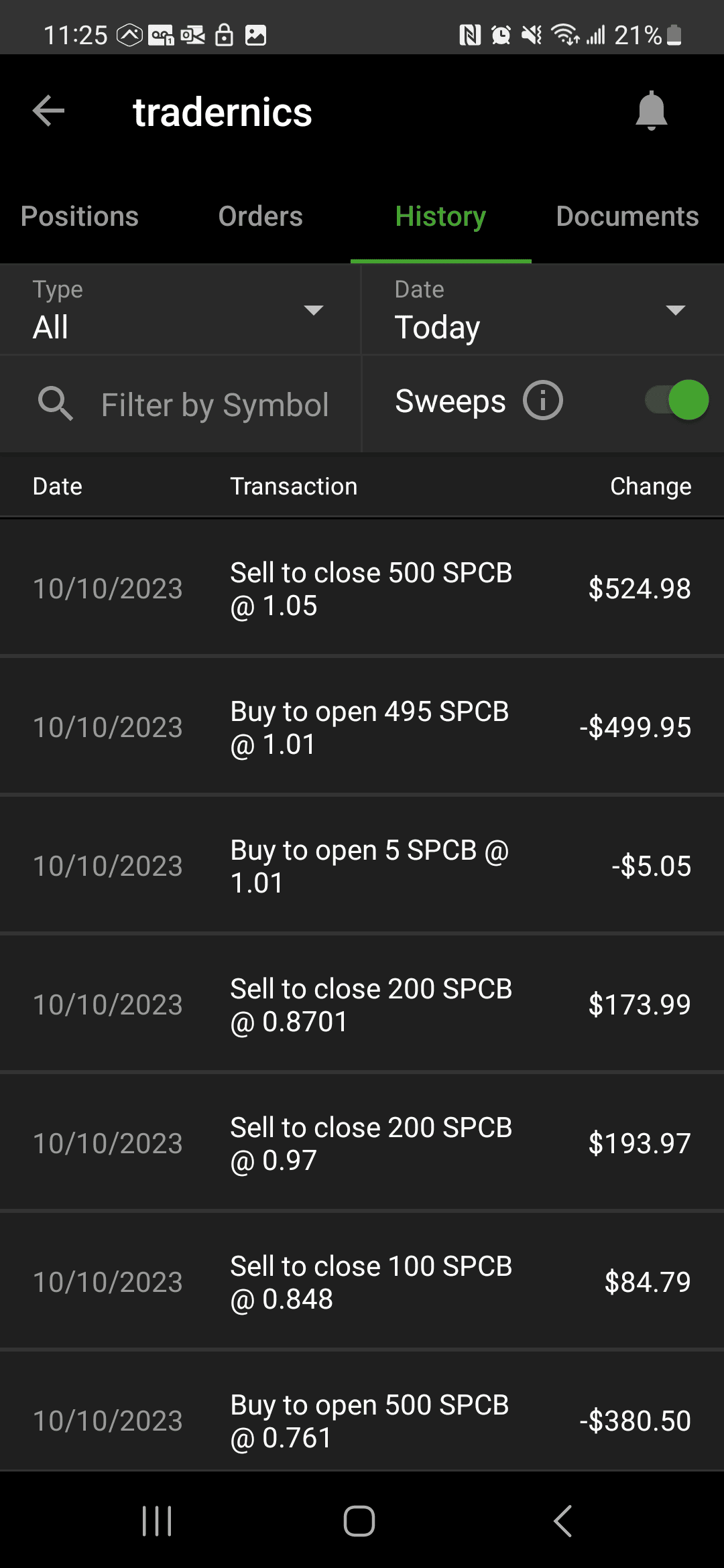724x1568 pixels.
Task: Open notifications bell icon
Action: [x=651, y=111]
